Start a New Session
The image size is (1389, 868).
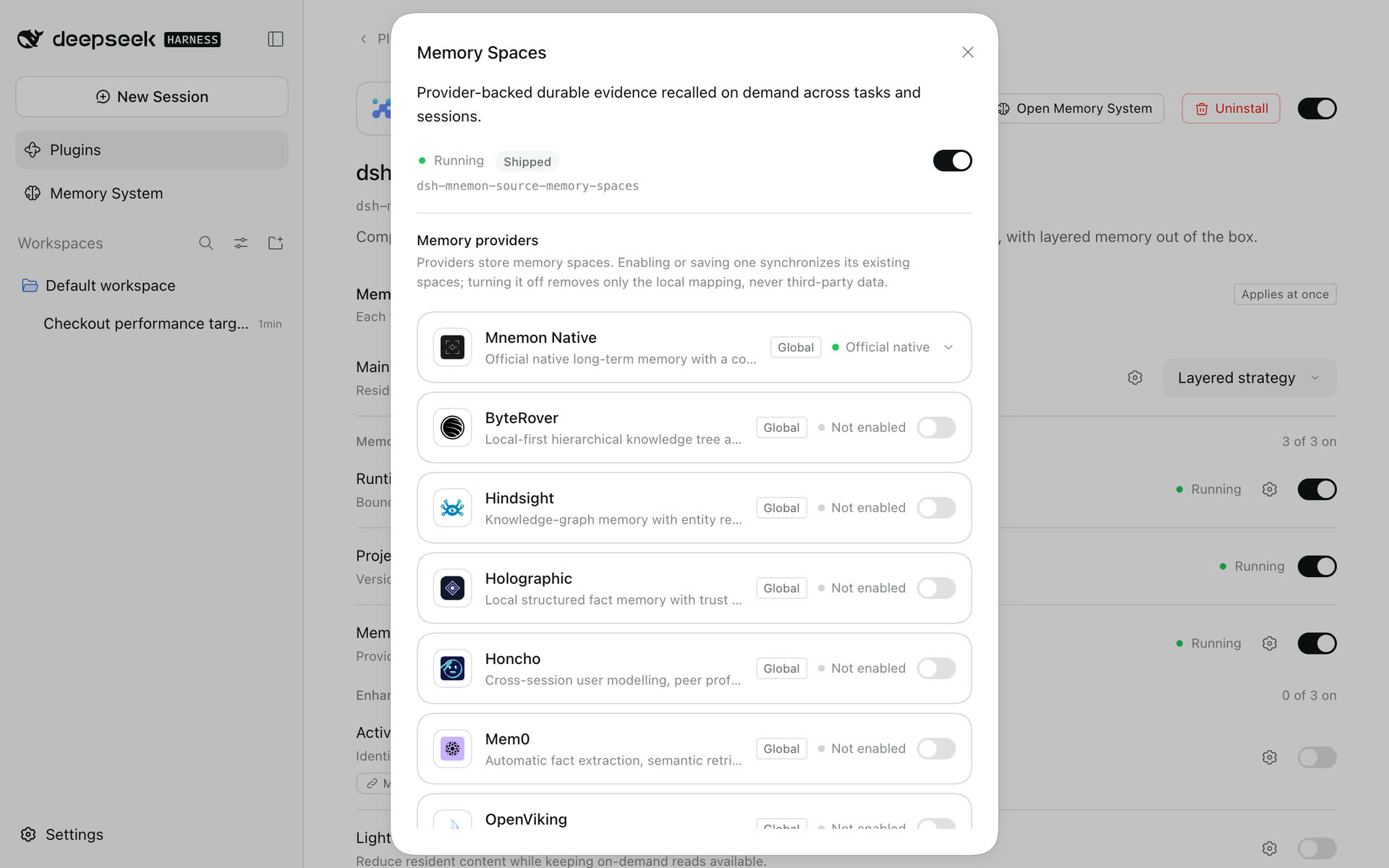(152, 97)
